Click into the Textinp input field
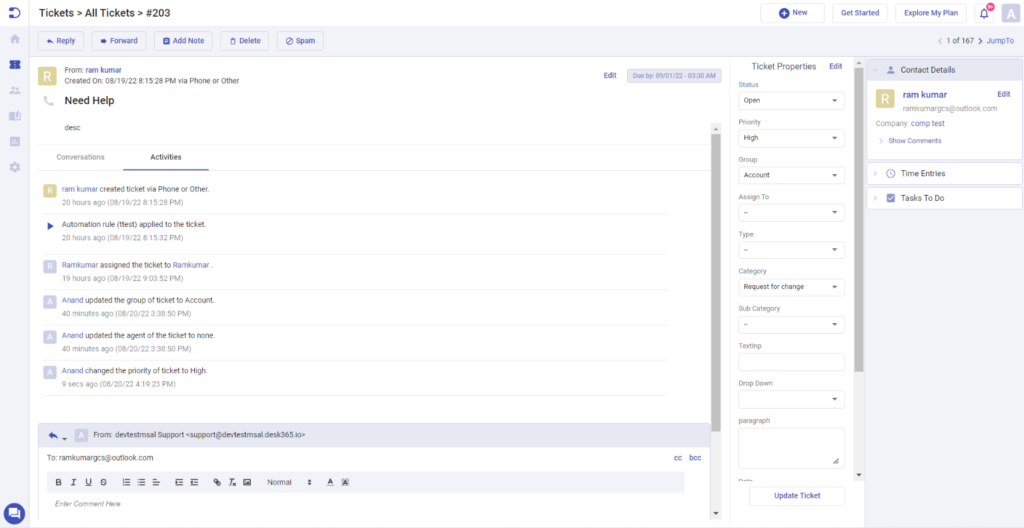Screen dimensions: 1024x528 (x=791, y=362)
